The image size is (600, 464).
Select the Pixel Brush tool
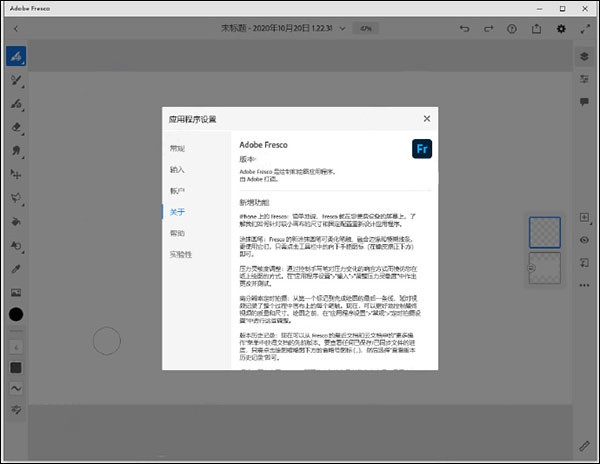click(x=17, y=56)
